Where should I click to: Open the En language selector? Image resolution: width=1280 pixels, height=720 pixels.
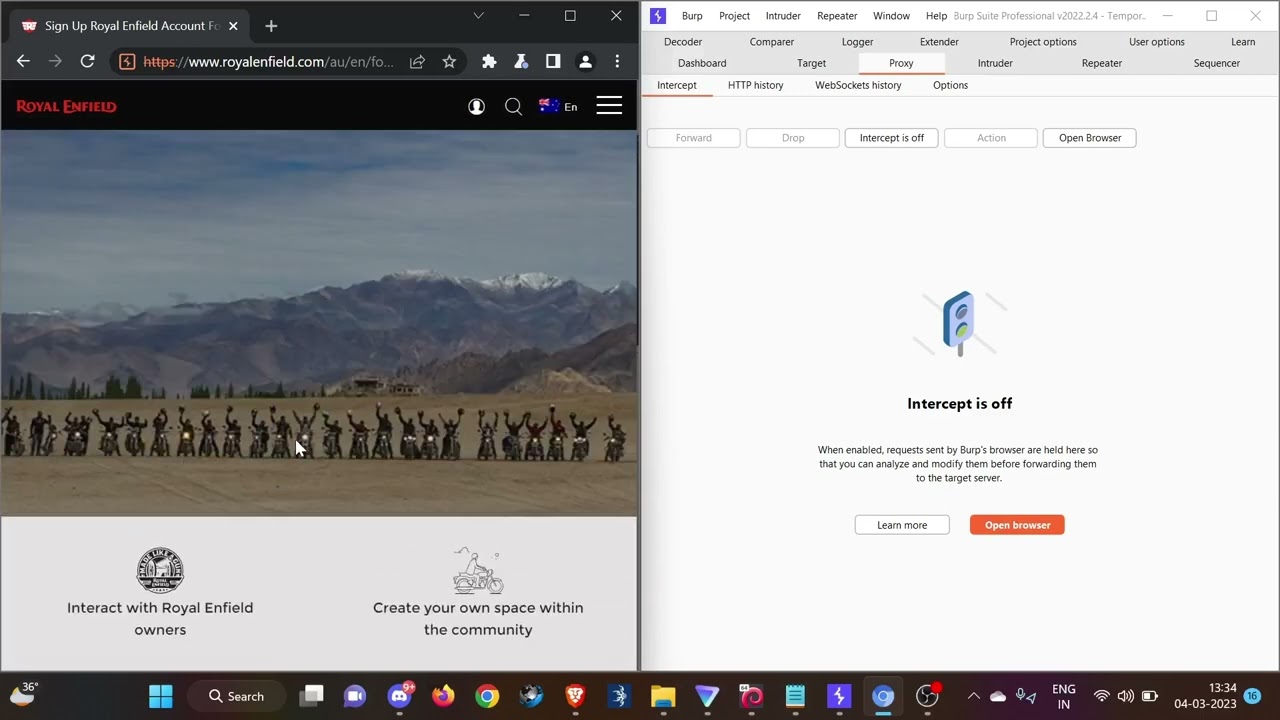(558, 106)
